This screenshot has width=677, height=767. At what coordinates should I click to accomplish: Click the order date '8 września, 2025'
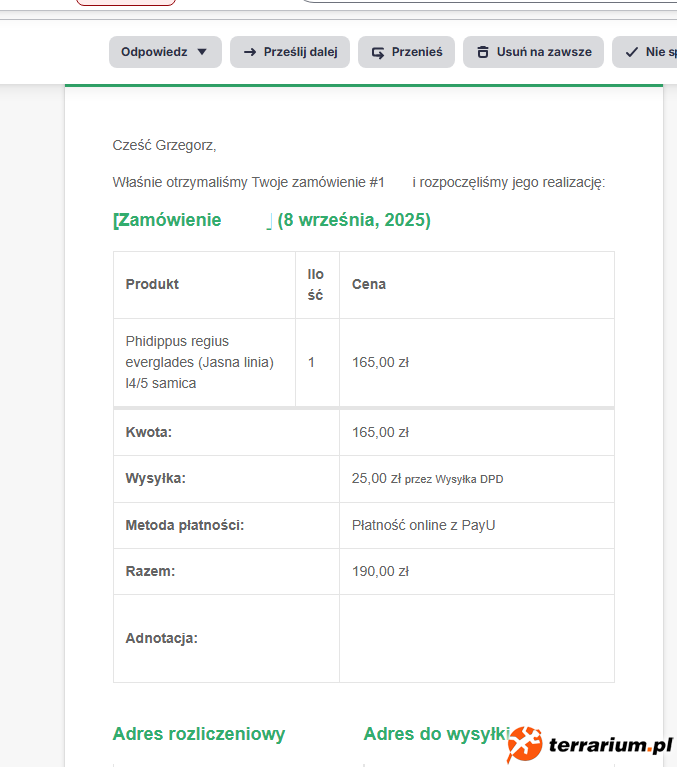coord(354,220)
